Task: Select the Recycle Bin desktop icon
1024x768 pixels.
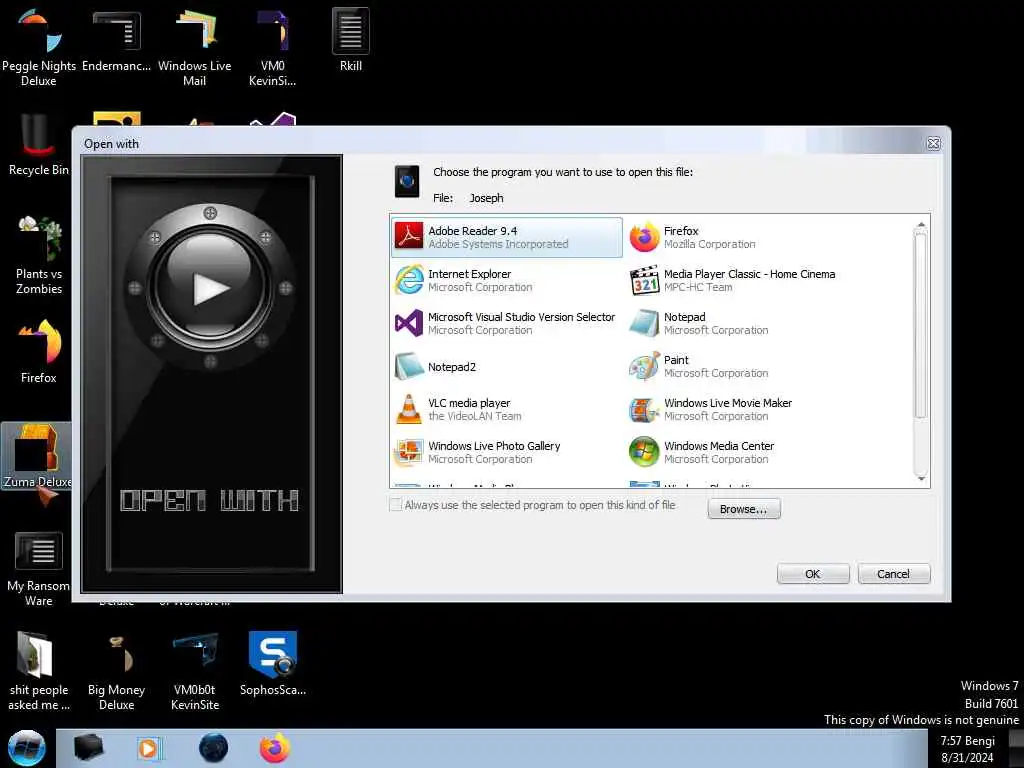Action: click(x=39, y=146)
